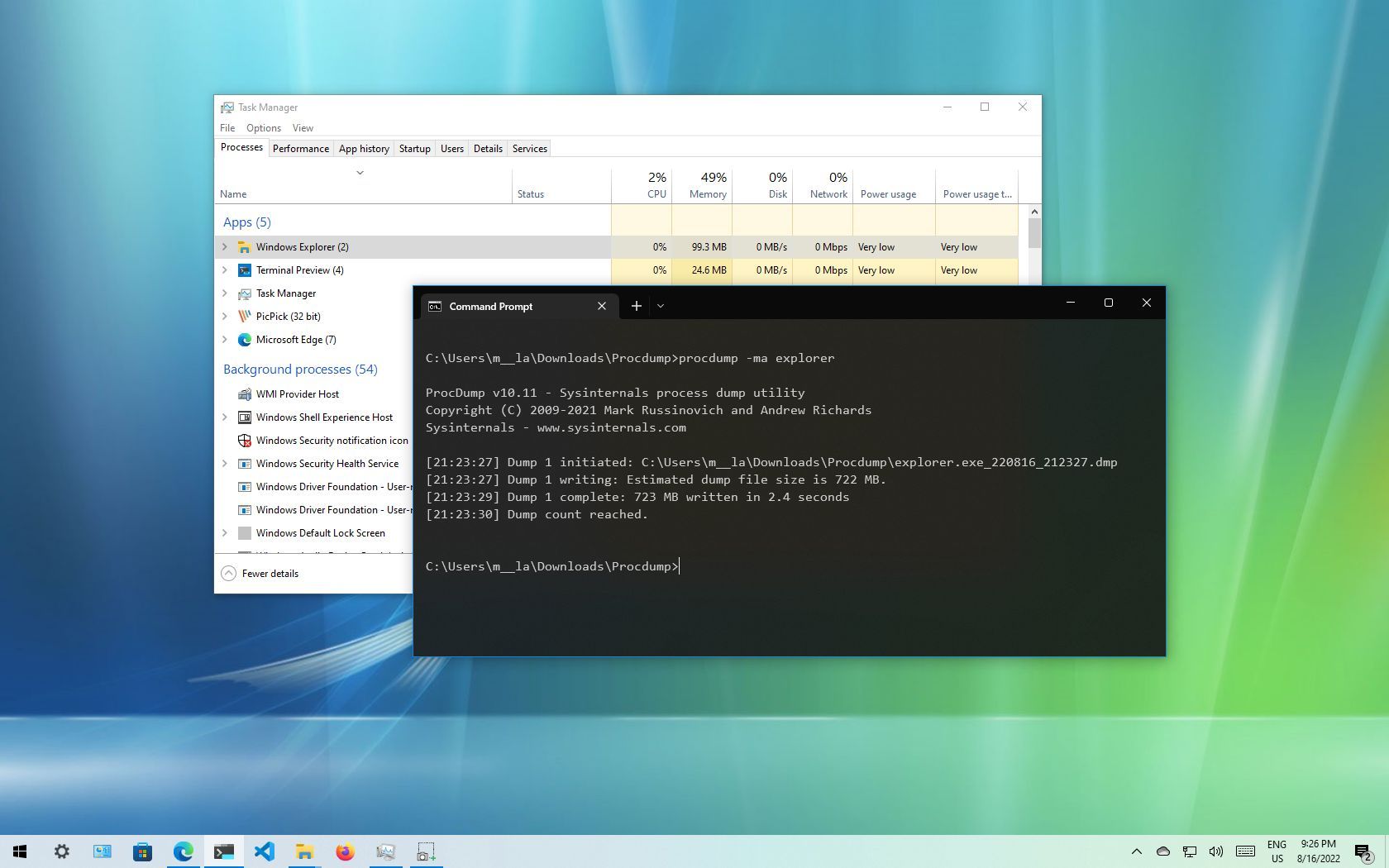Switch to the Performance tab
Screen dimensions: 1389x868
[x=300, y=148]
